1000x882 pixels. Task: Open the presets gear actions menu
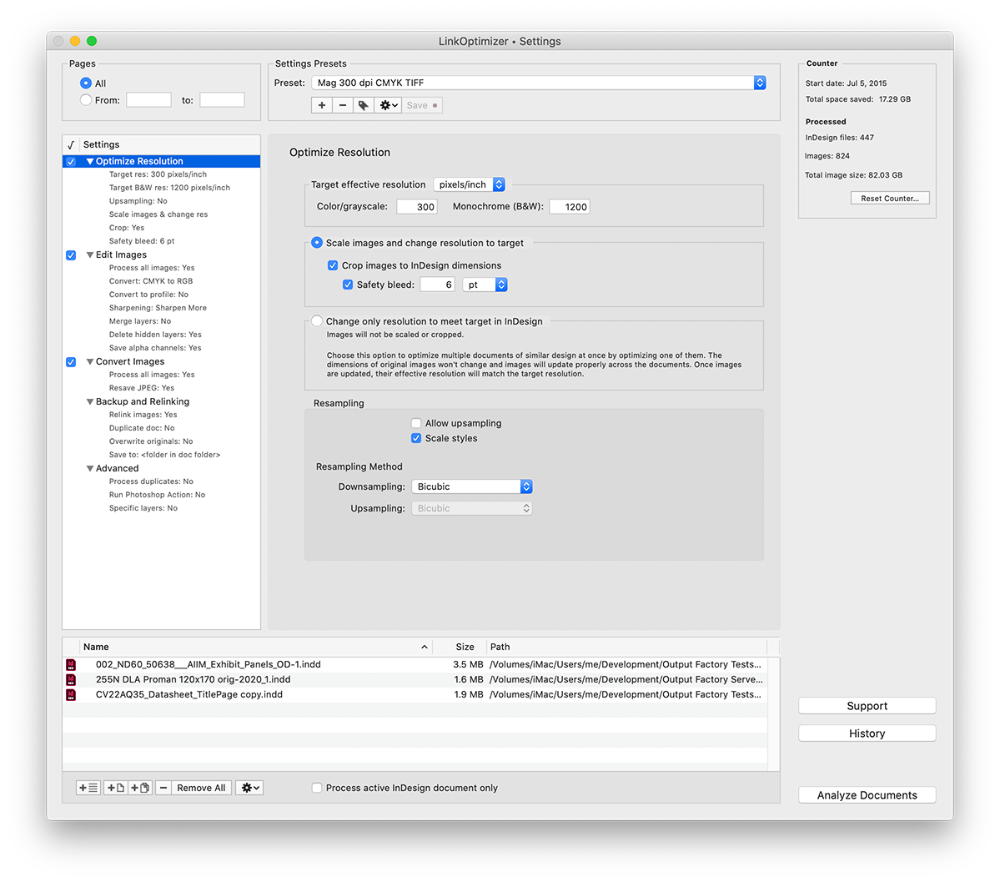(x=388, y=105)
